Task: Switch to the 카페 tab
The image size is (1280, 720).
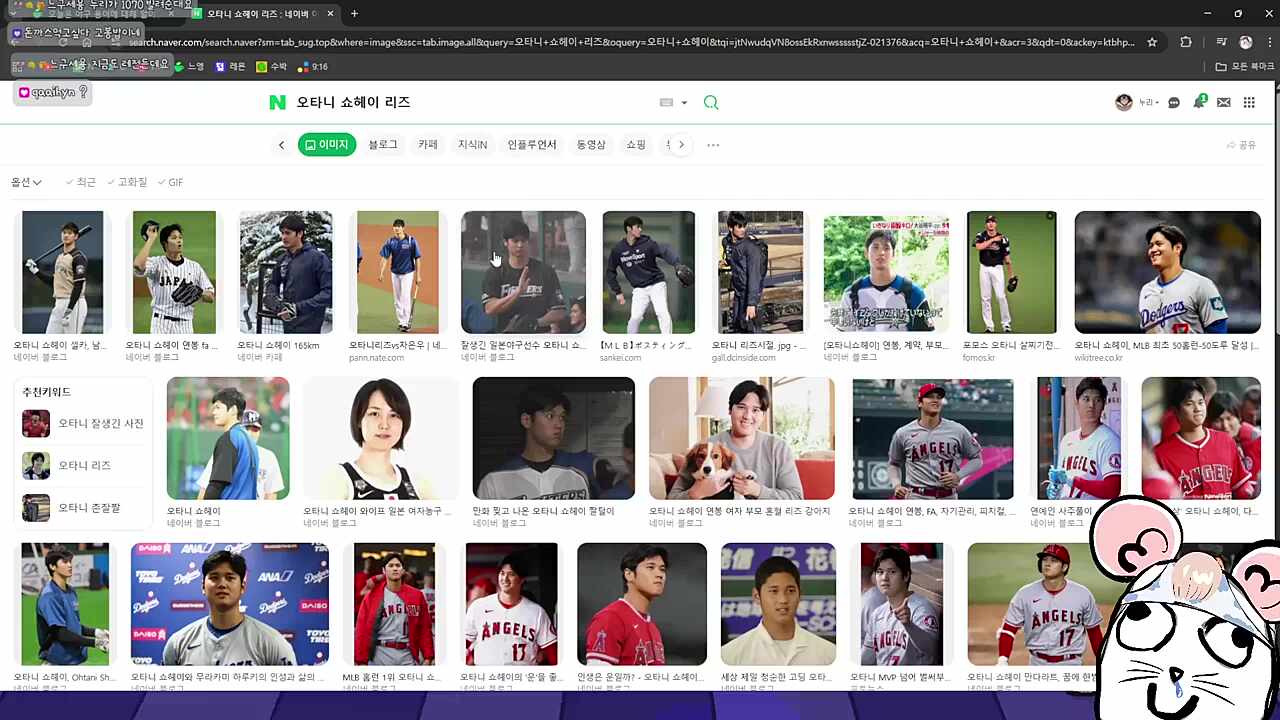Action: pos(428,145)
